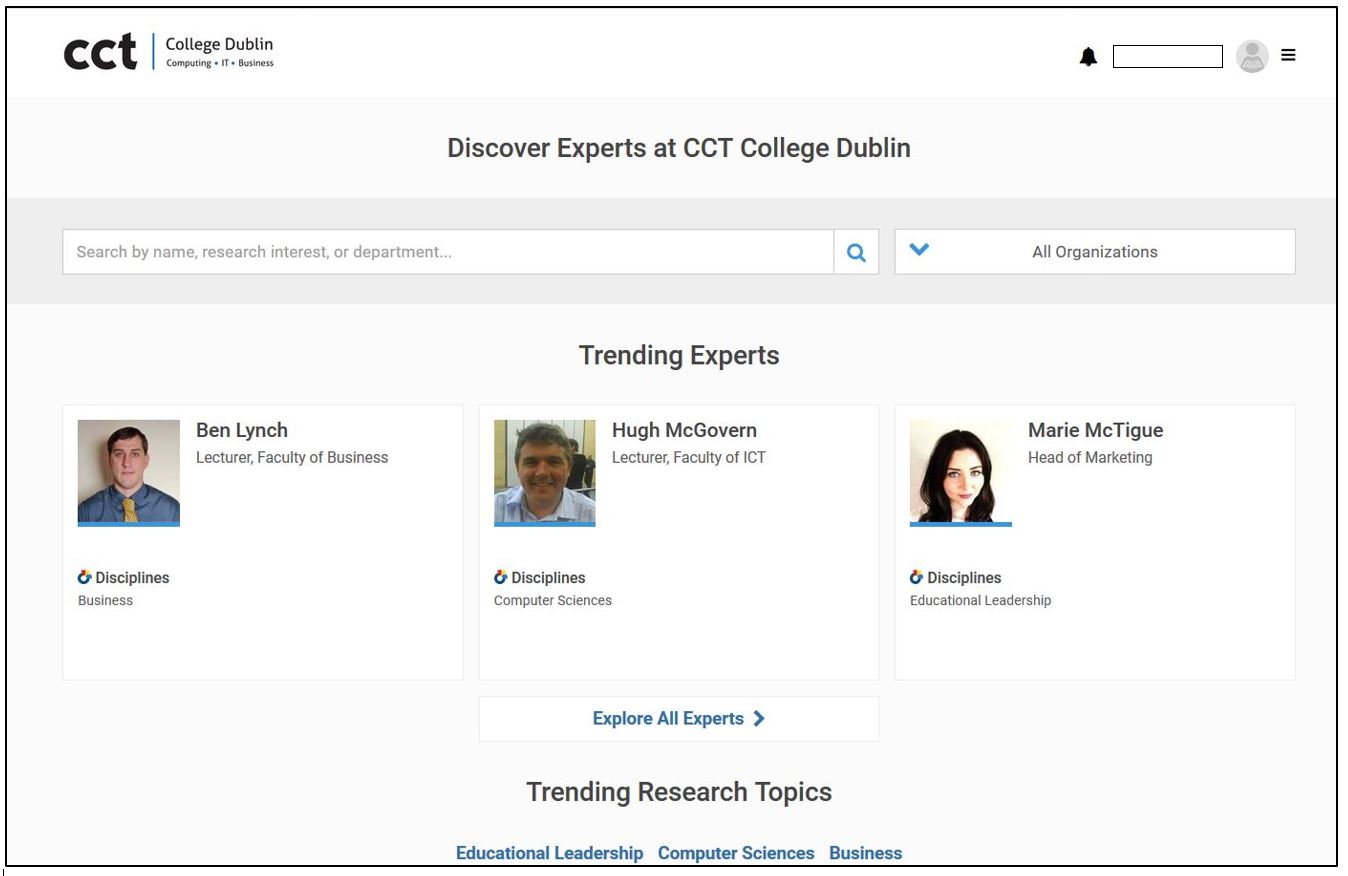Click Educational Leadership discipline under Marie McTigue

point(980,600)
